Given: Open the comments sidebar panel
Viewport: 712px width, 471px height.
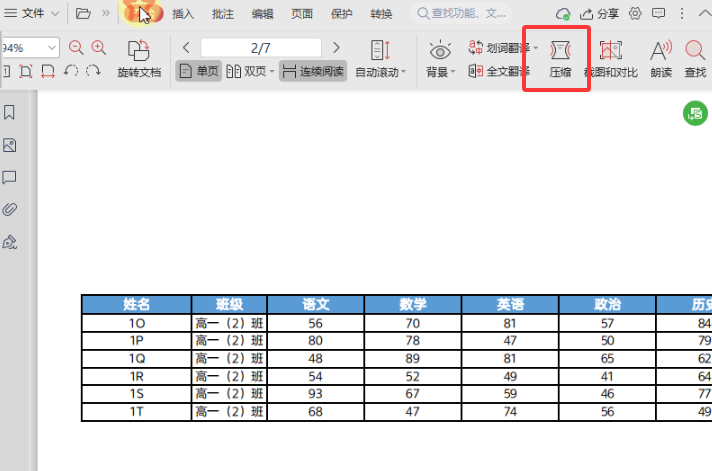Looking at the screenshot, I should (x=10, y=177).
